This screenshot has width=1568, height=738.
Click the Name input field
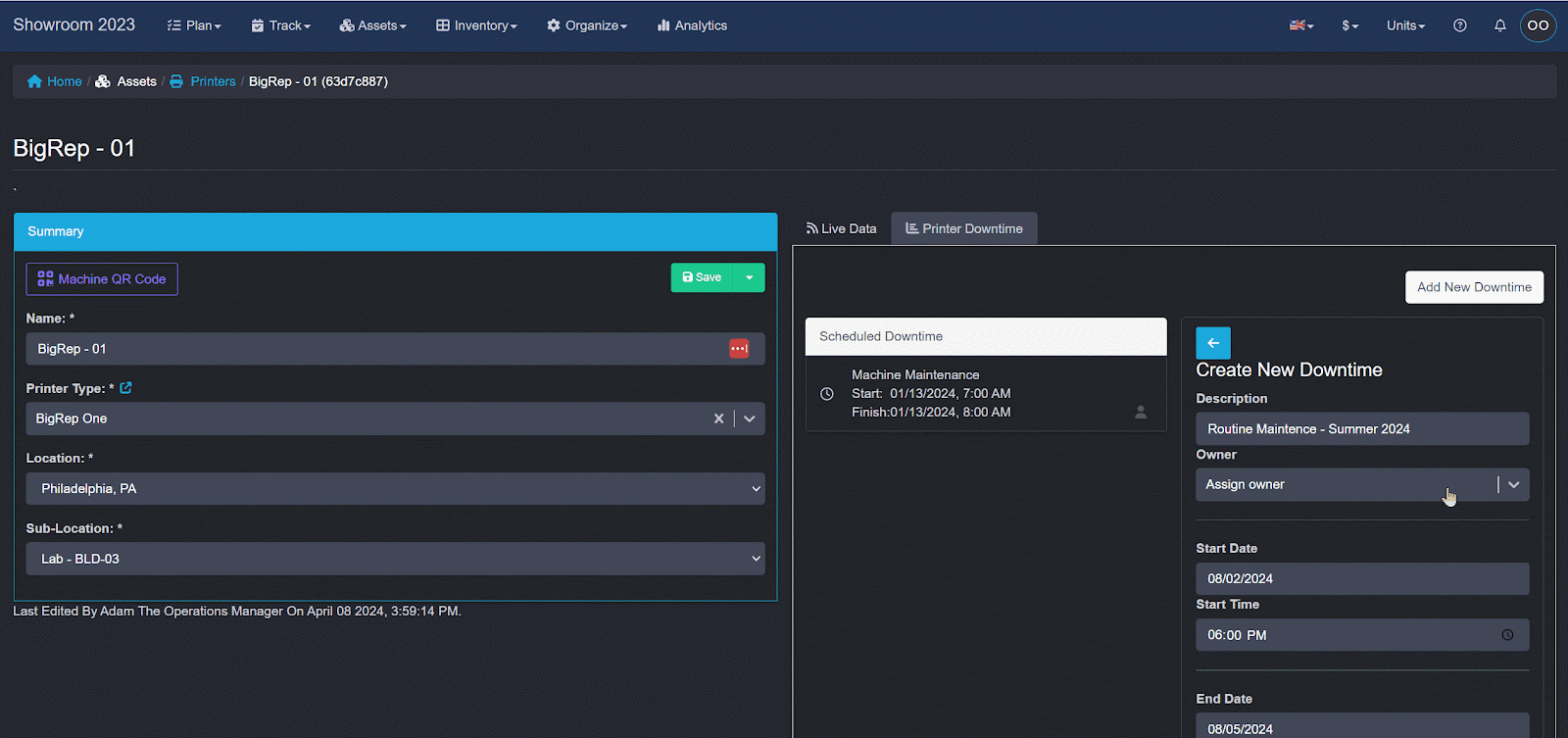tap(395, 349)
